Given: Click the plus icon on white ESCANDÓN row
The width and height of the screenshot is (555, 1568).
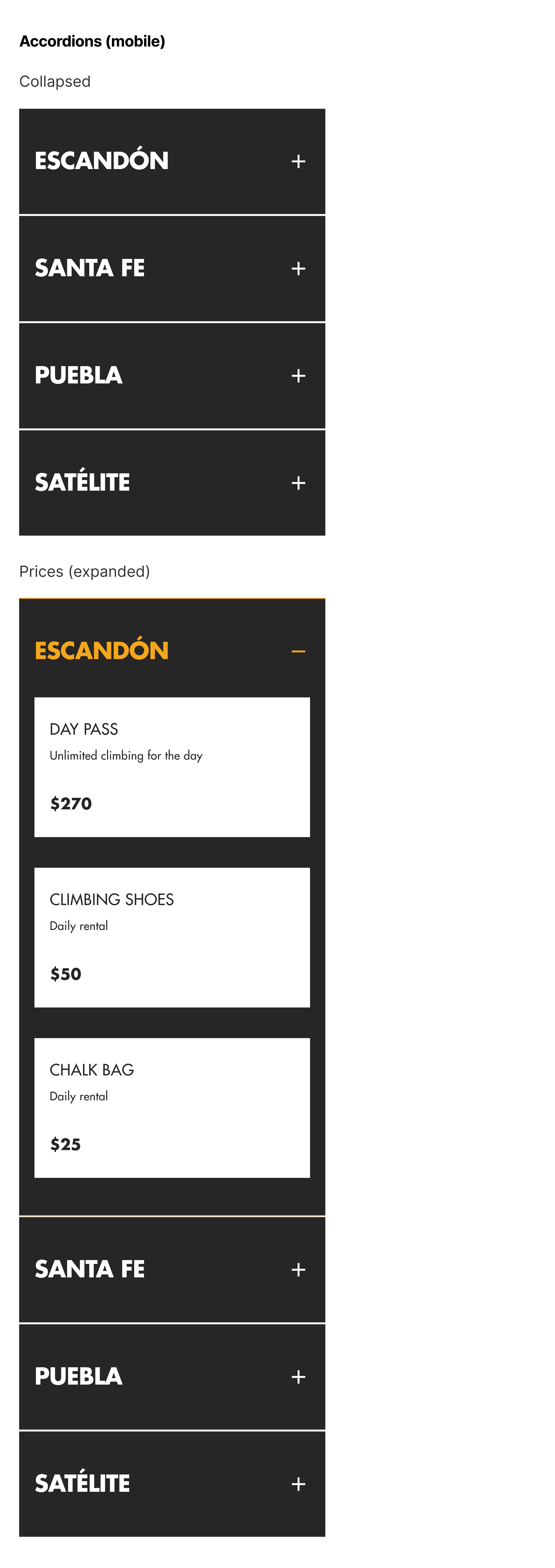Looking at the screenshot, I should click(x=298, y=161).
